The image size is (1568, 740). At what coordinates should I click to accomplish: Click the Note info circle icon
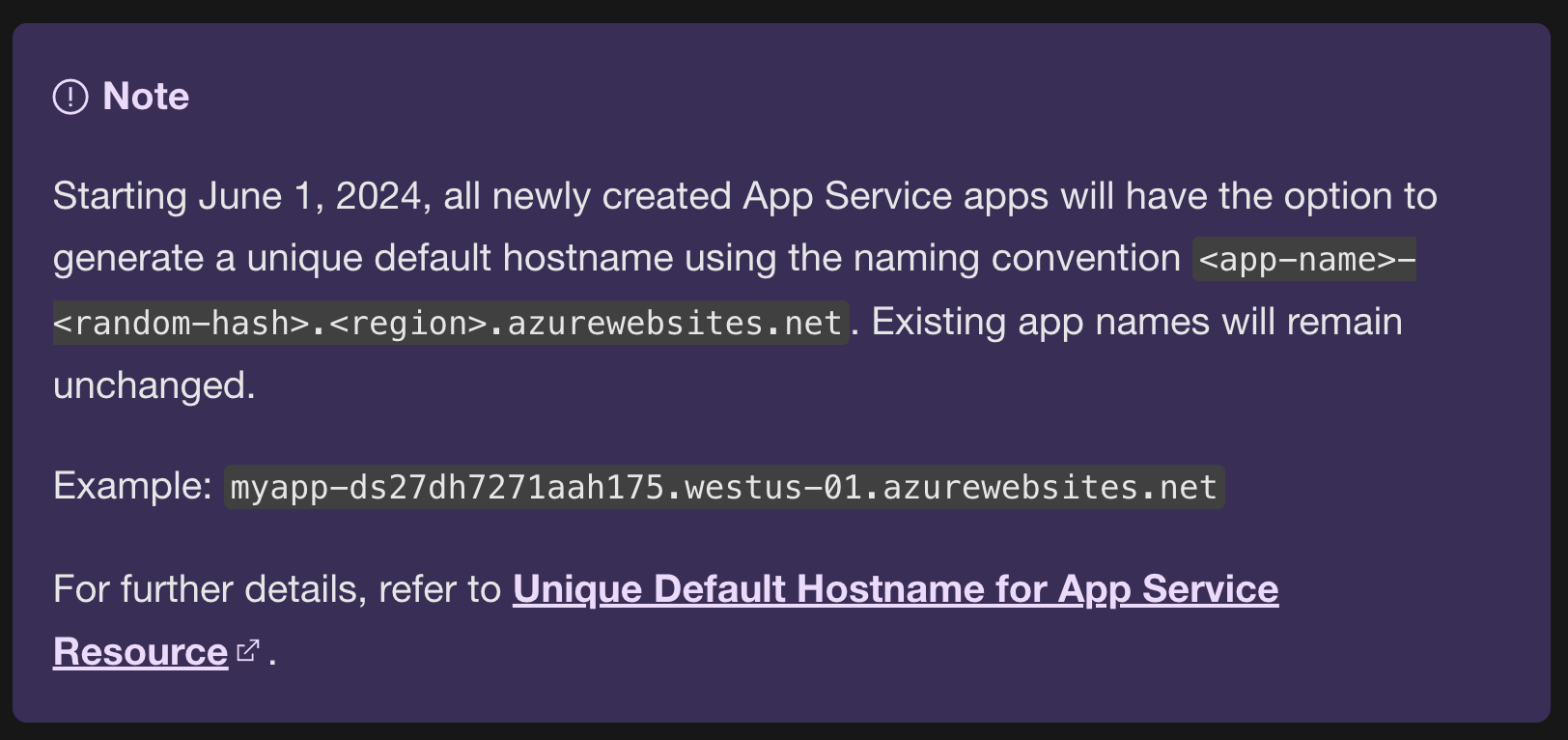70,97
